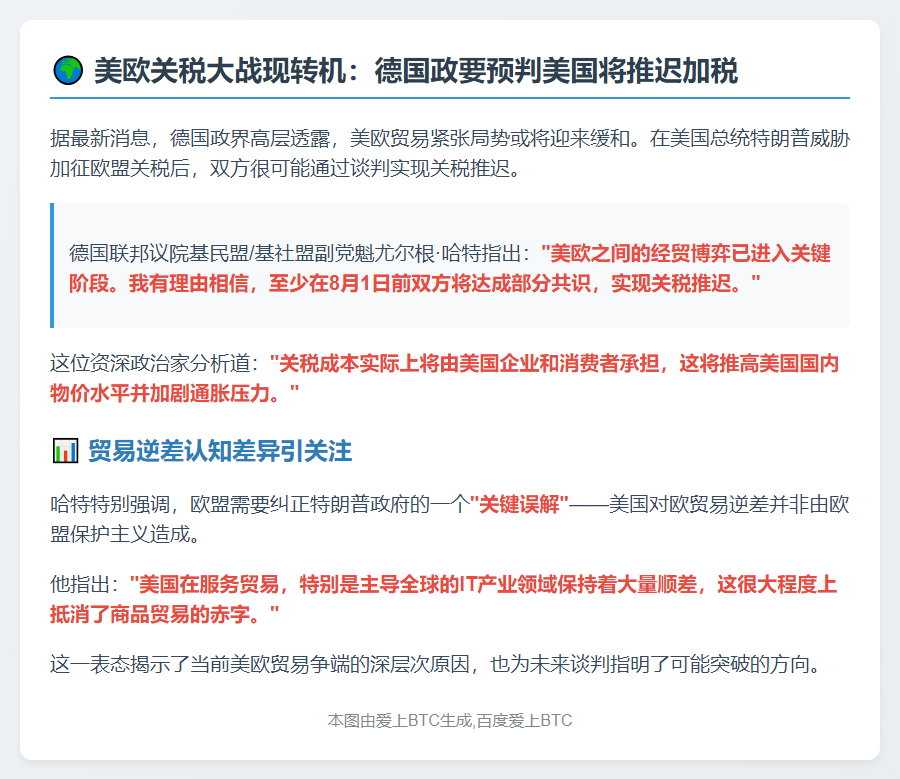Click red text '物价水平并加剧通胀压力'
This screenshot has width=900, height=779.
point(160,393)
